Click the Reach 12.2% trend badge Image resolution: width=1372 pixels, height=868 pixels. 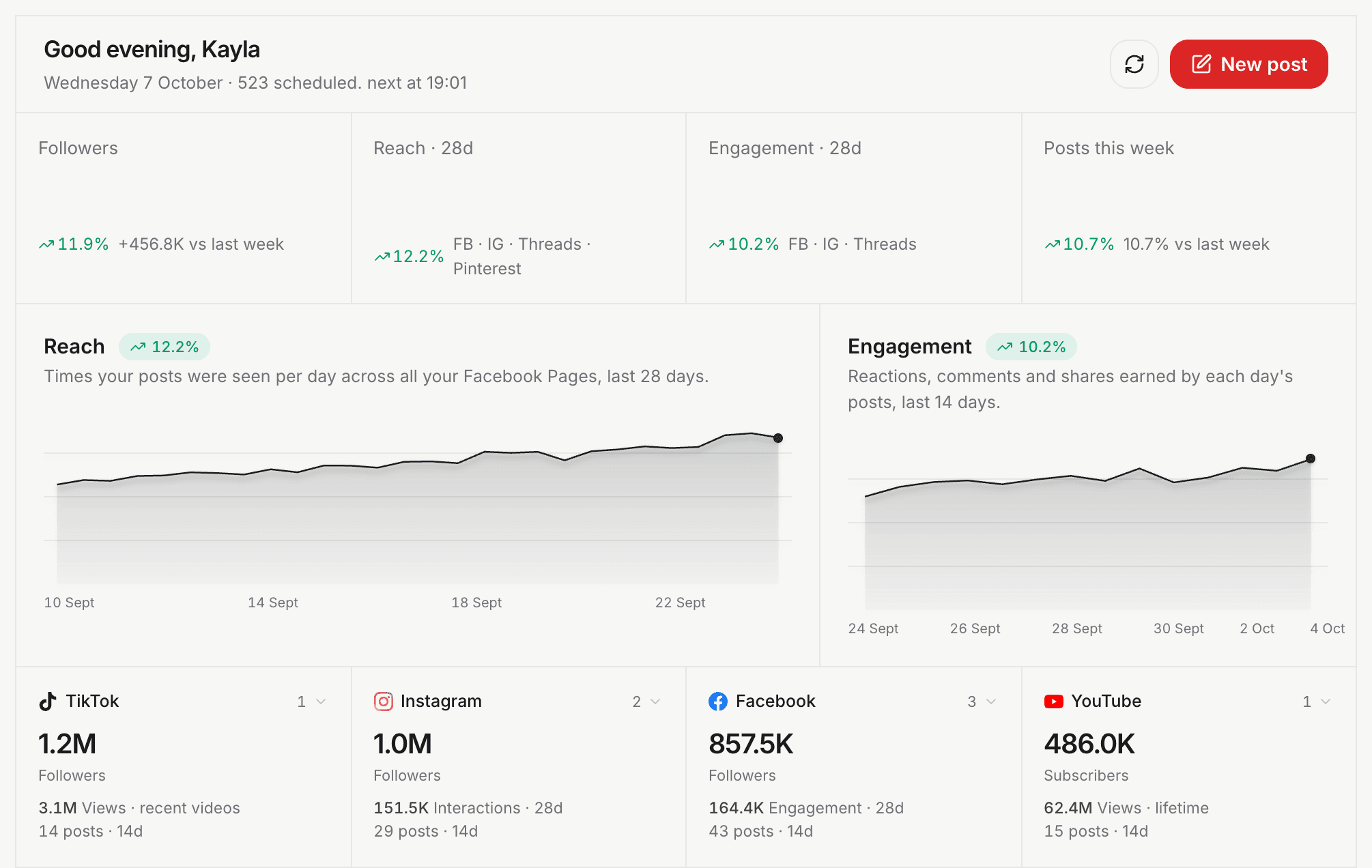(x=165, y=347)
